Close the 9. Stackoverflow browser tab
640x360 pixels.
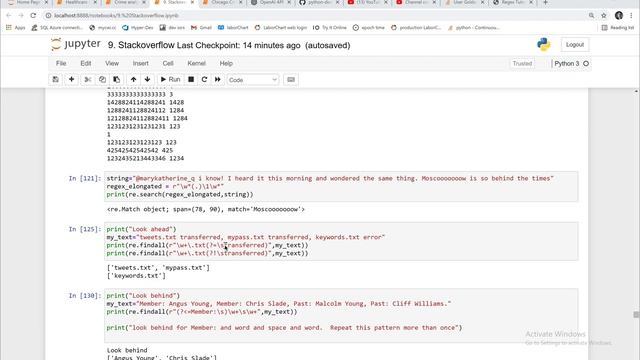193,2
